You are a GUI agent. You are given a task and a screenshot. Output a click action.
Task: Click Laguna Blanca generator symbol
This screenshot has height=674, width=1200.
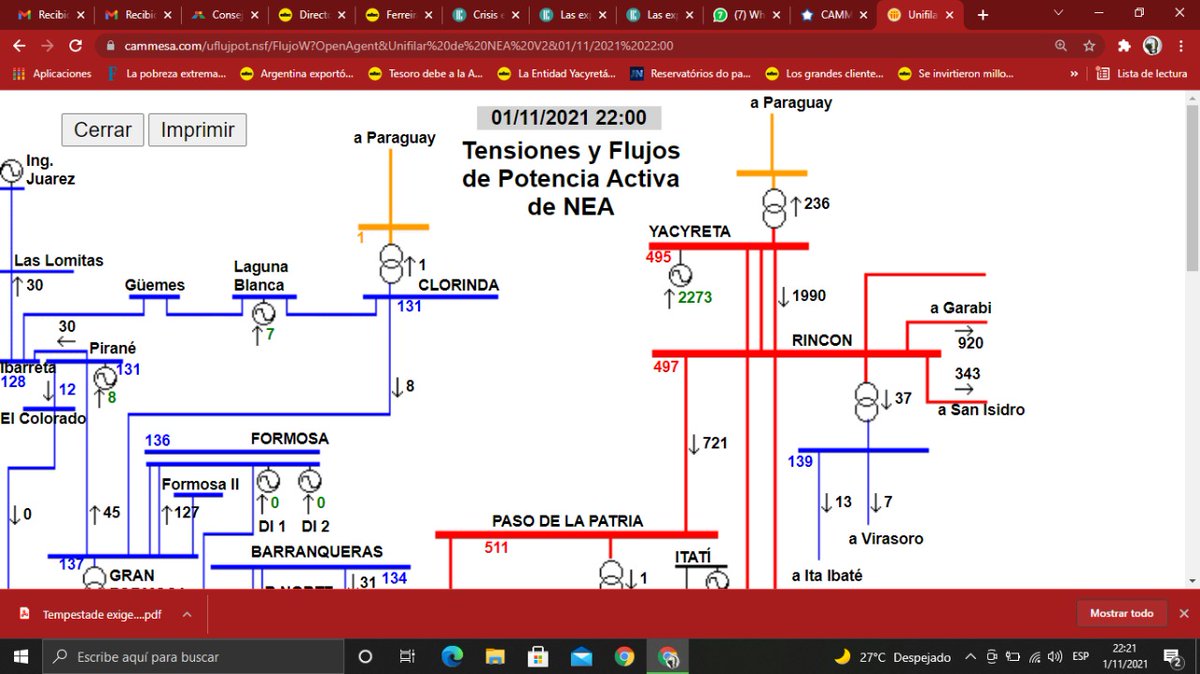point(263,313)
